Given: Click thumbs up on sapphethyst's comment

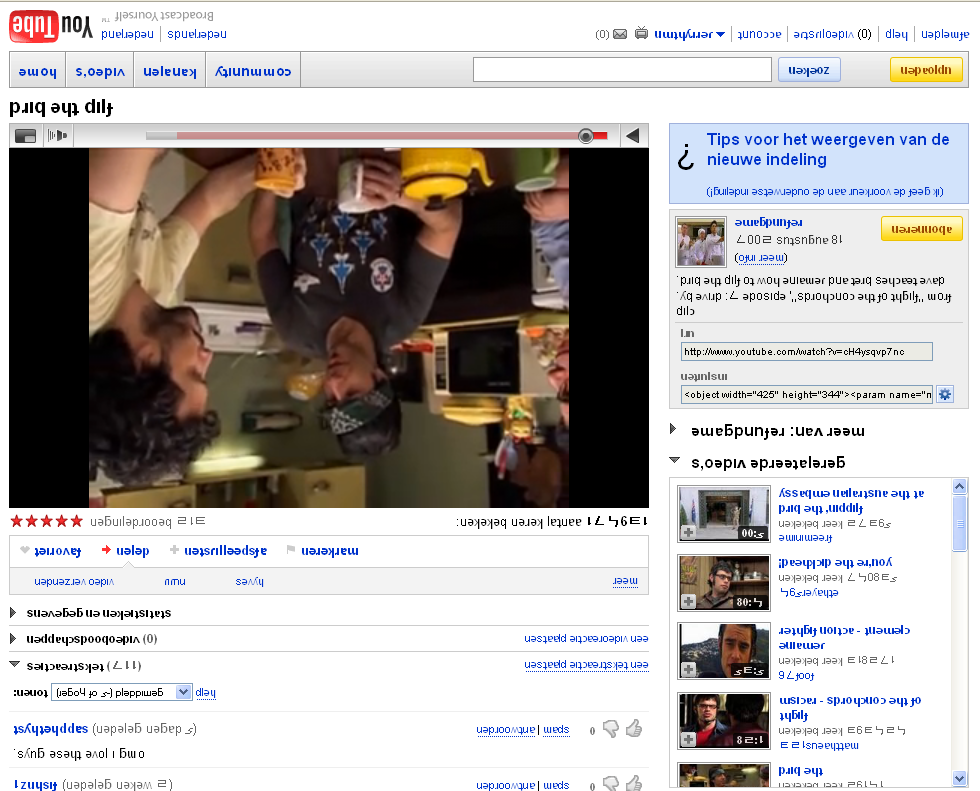Looking at the screenshot, I should pyautogui.click(x=634, y=729).
